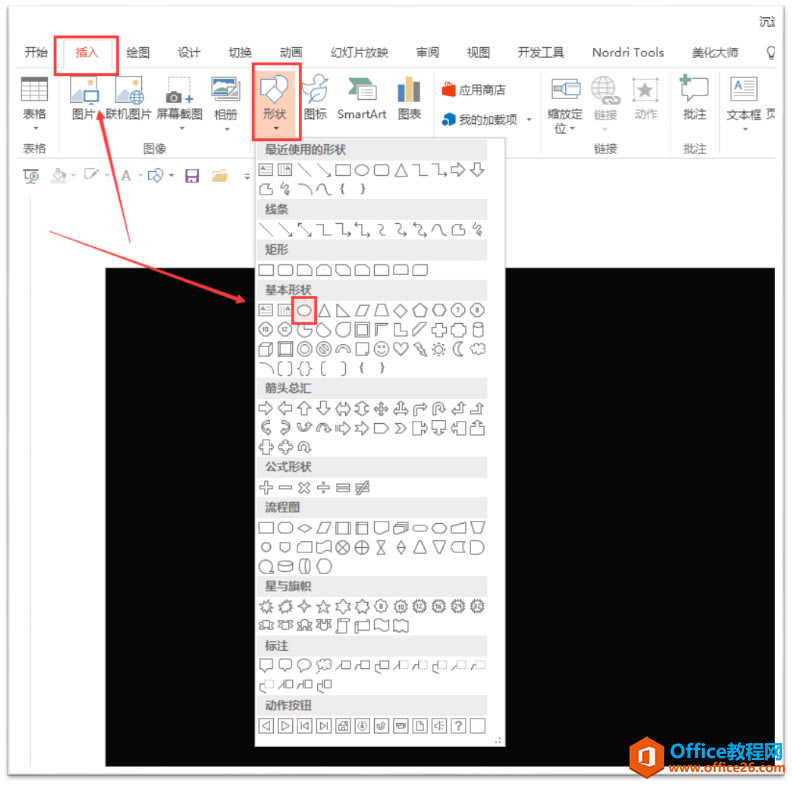Screen dimensions: 792x785
Task: Click the 动作 action button in ribbon
Action: 646,99
